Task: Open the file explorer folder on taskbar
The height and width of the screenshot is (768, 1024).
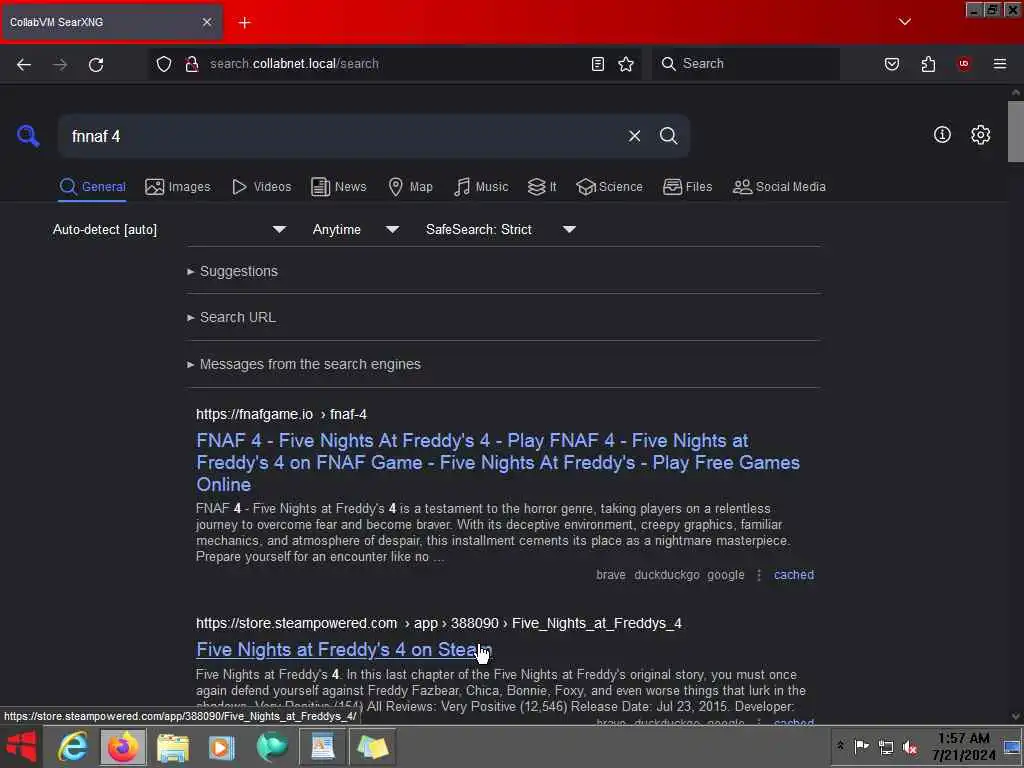Action: [172, 747]
